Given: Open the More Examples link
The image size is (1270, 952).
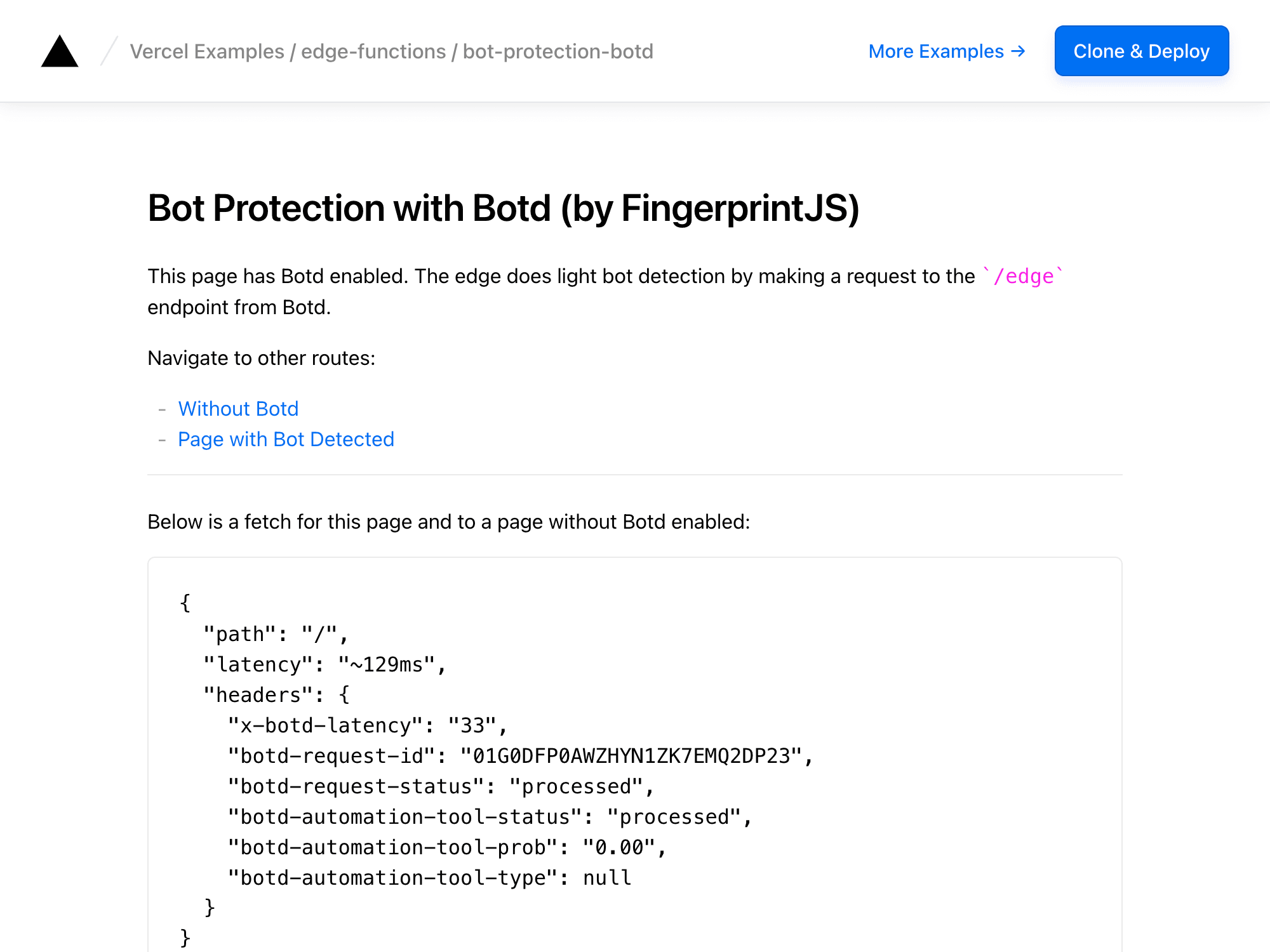Looking at the screenshot, I should pos(935,51).
